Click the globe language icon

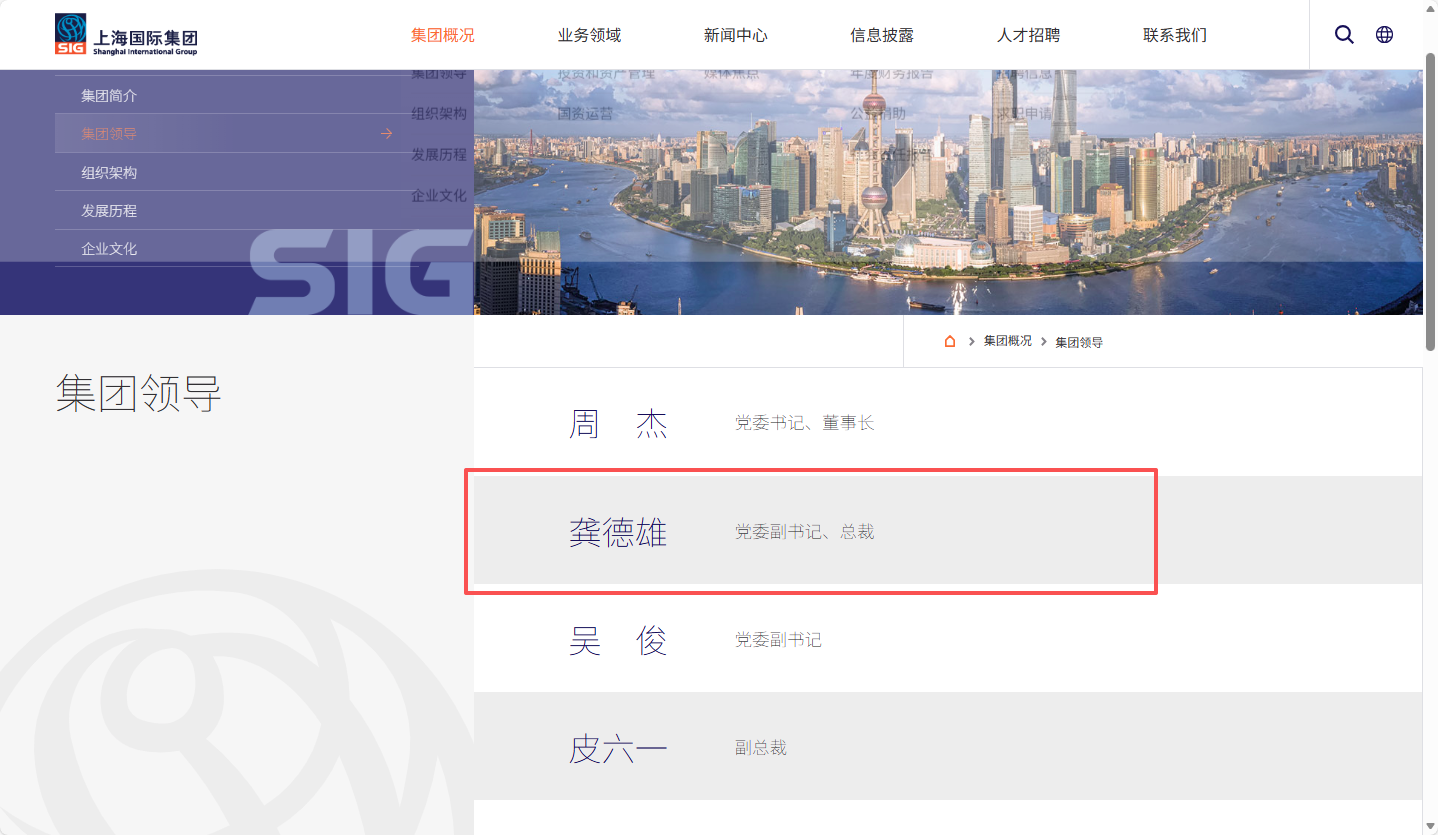(x=1384, y=35)
